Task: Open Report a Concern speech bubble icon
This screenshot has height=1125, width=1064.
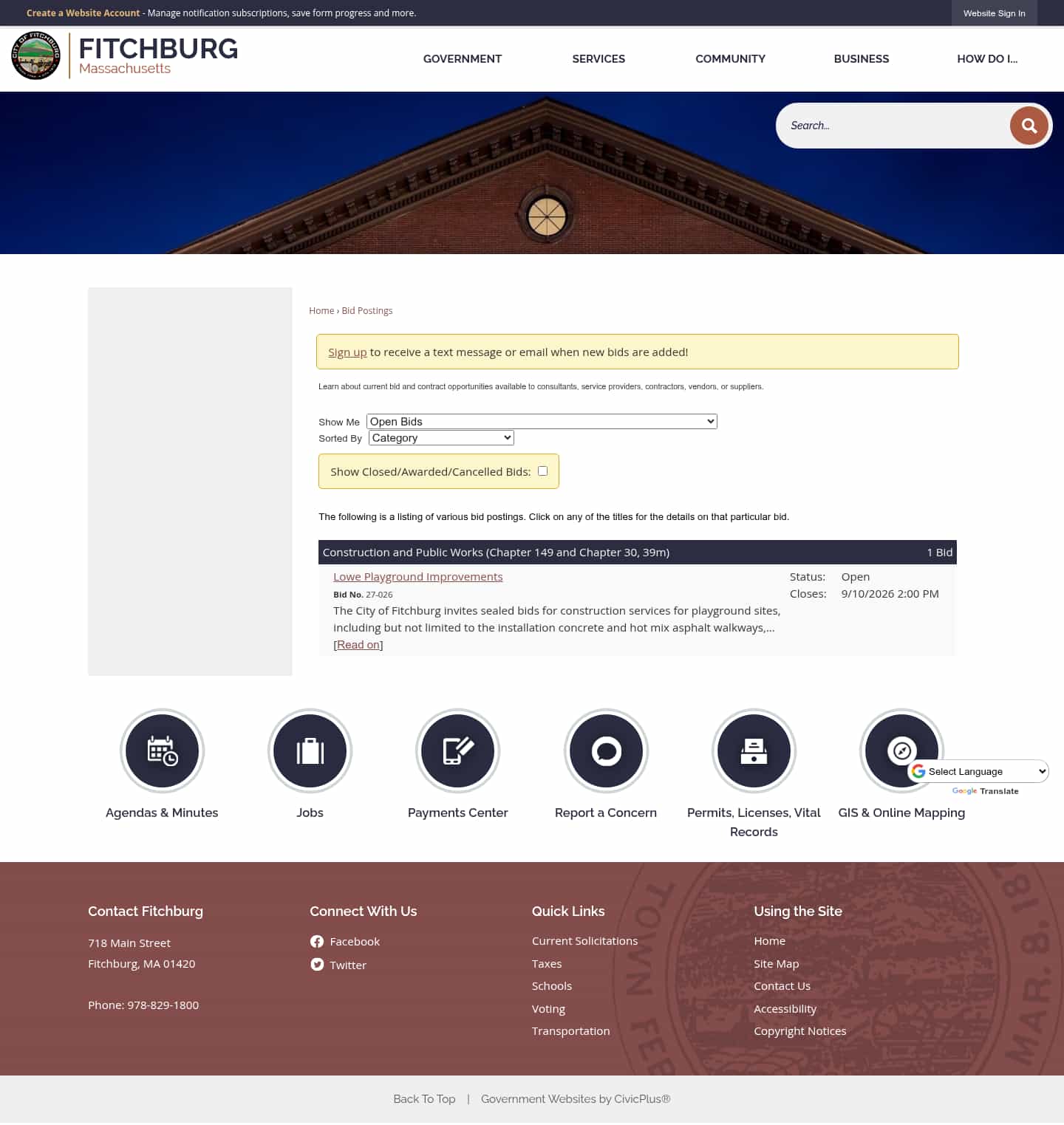Action: tap(606, 751)
